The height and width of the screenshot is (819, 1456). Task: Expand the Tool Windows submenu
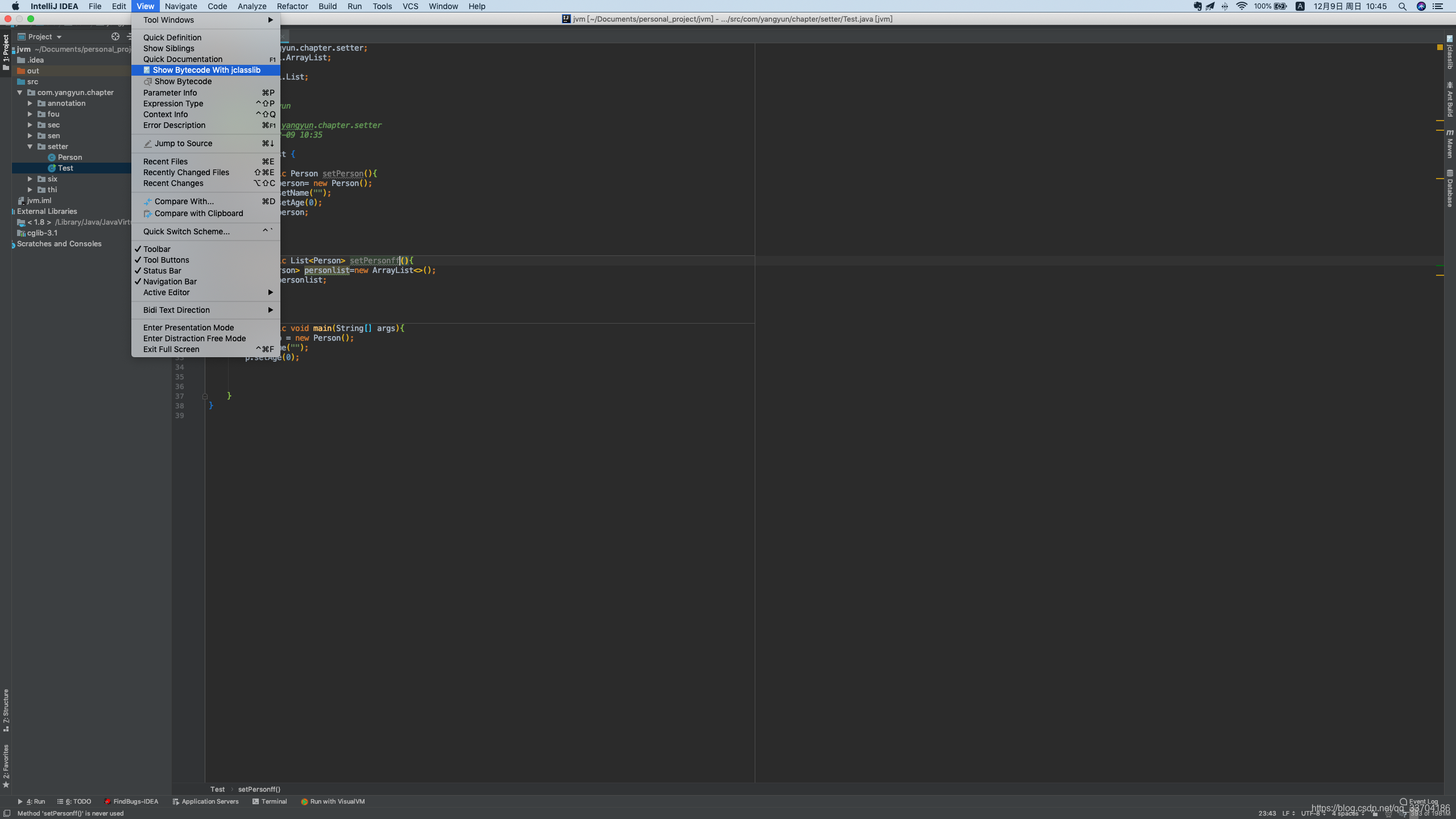click(205, 20)
